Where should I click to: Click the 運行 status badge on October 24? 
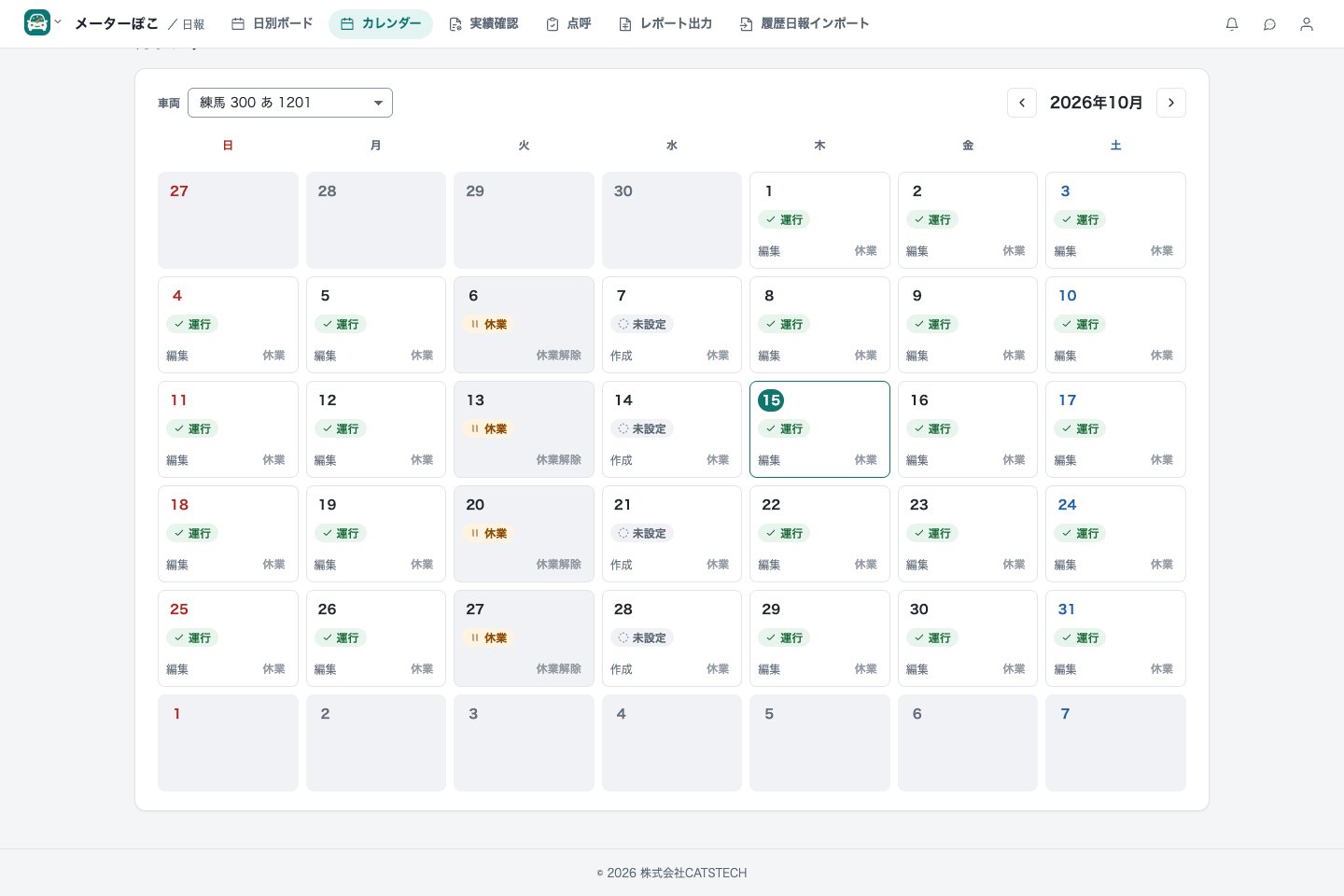[1080, 533]
